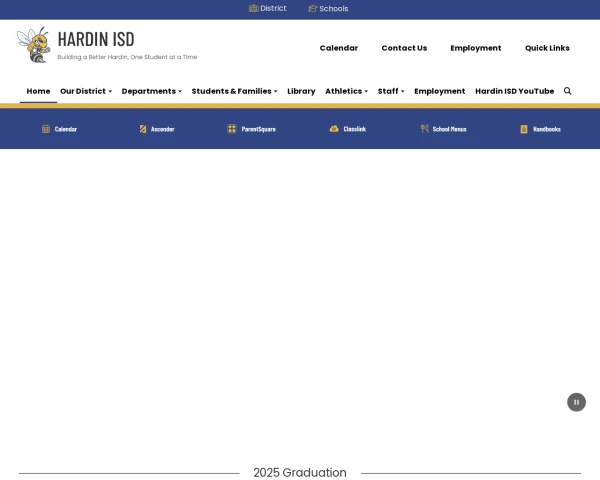Click the 'Building a Better Hardin' tagline text
600x480 pixels.
127,57
